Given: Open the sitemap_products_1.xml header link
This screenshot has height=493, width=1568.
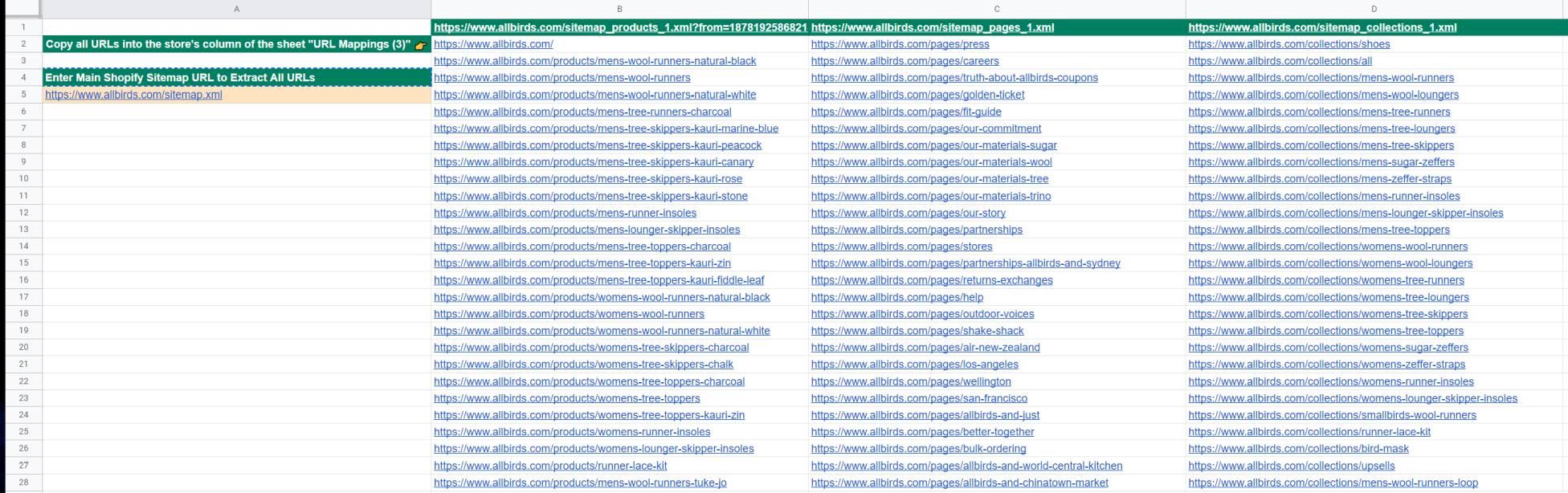Looking at the screenshot, I should coord(620,27).
